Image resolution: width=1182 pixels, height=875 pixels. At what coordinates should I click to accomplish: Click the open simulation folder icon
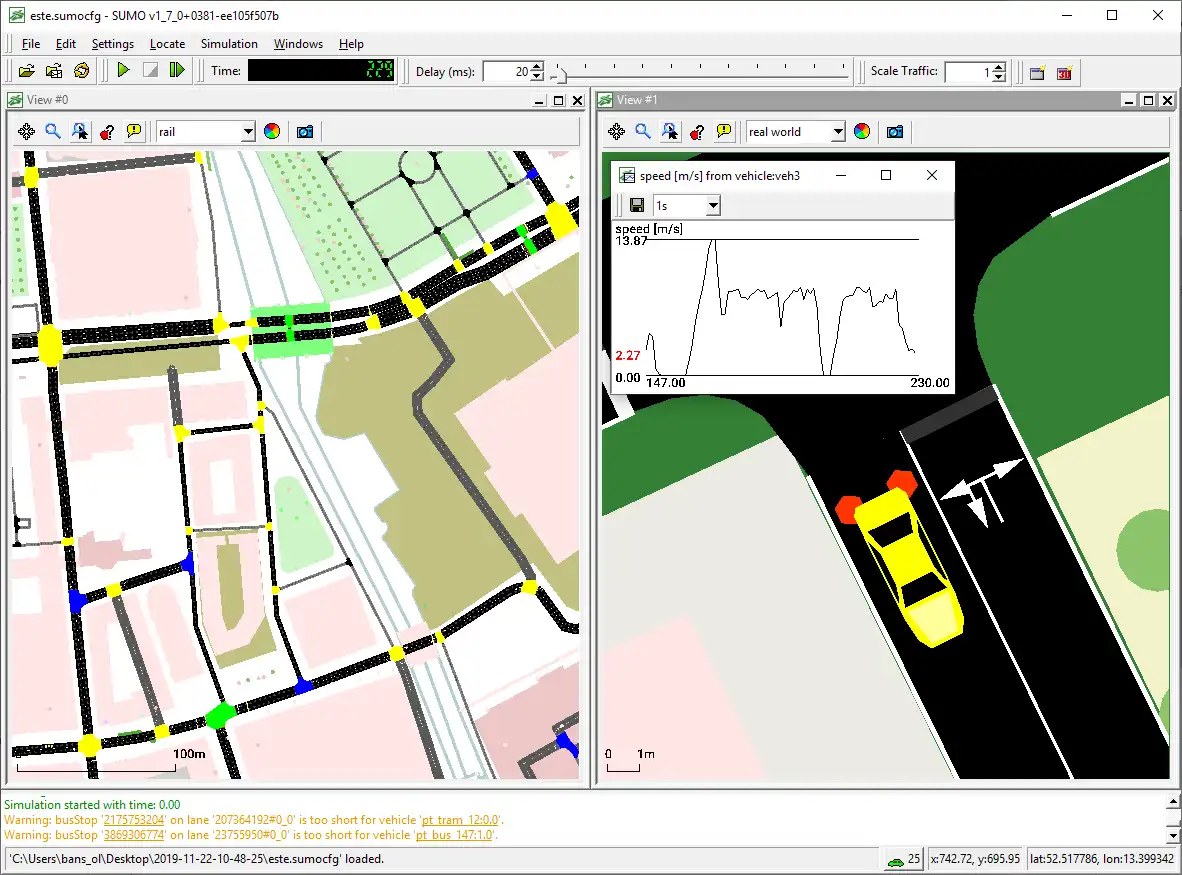pyautogui.click(x=27, y=71)
